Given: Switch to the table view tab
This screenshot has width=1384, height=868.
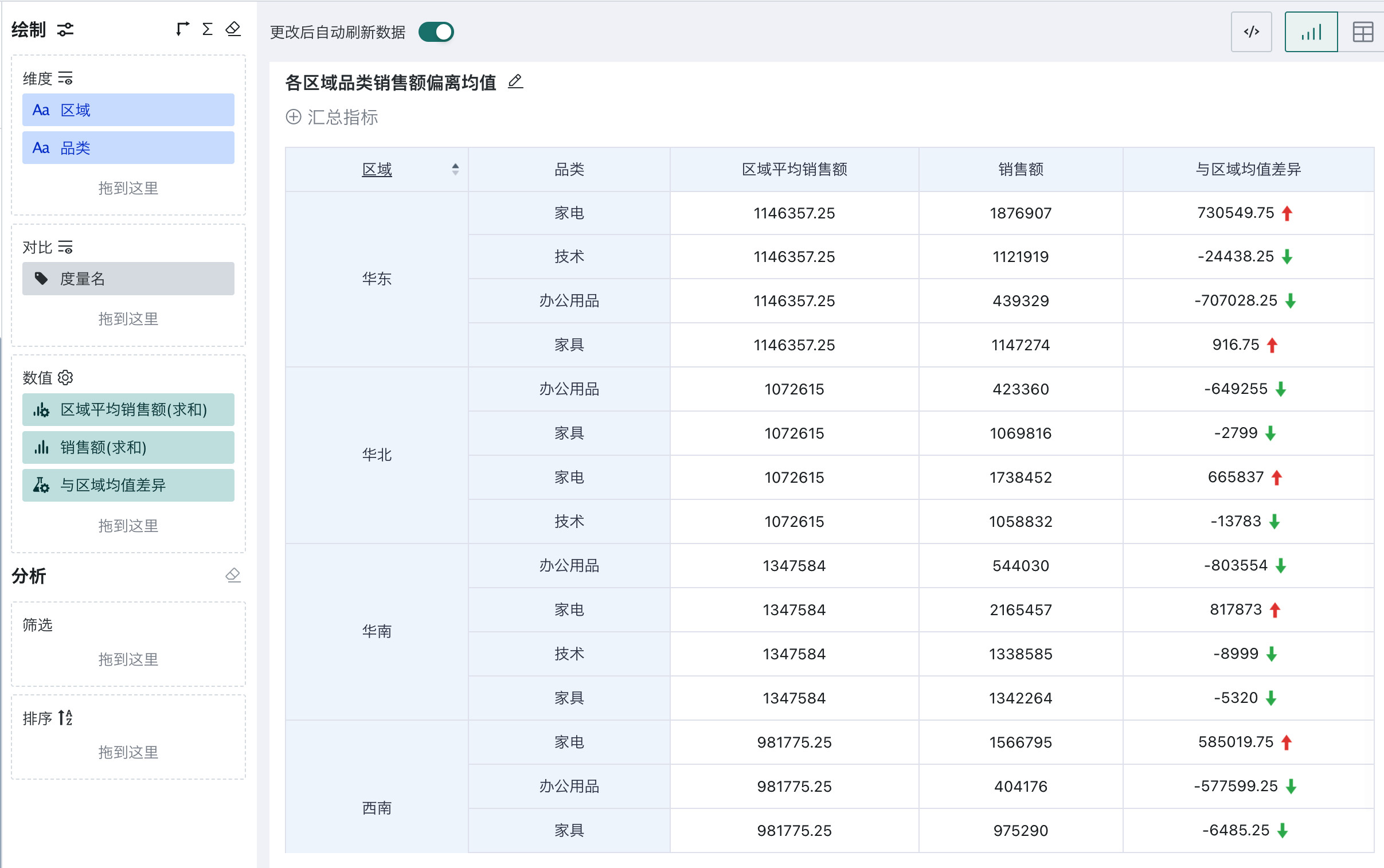Looking at the screenshot, I should point(1362,32).
